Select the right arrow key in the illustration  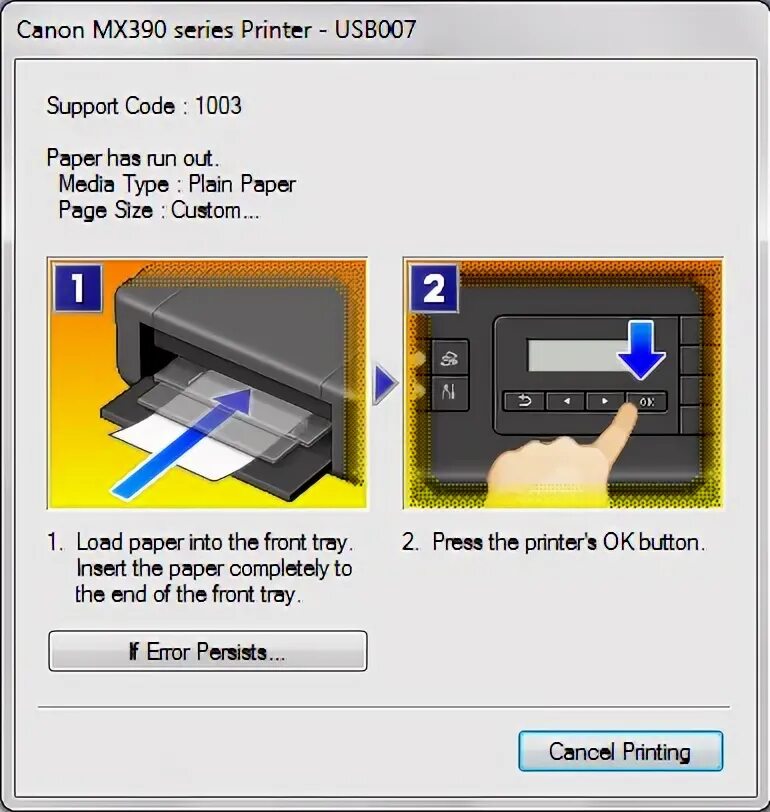[604, 401]
